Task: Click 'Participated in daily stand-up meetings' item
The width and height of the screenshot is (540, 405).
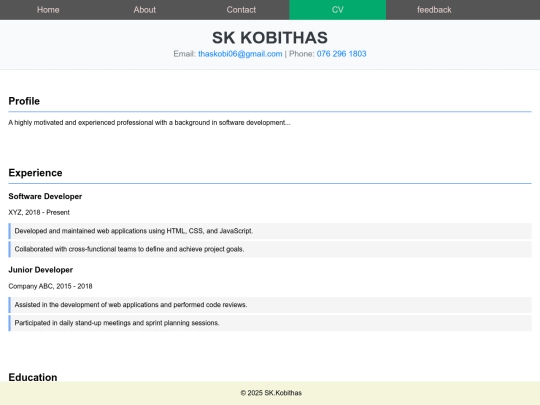Action: pyautogui.click(x=270, y=323)
